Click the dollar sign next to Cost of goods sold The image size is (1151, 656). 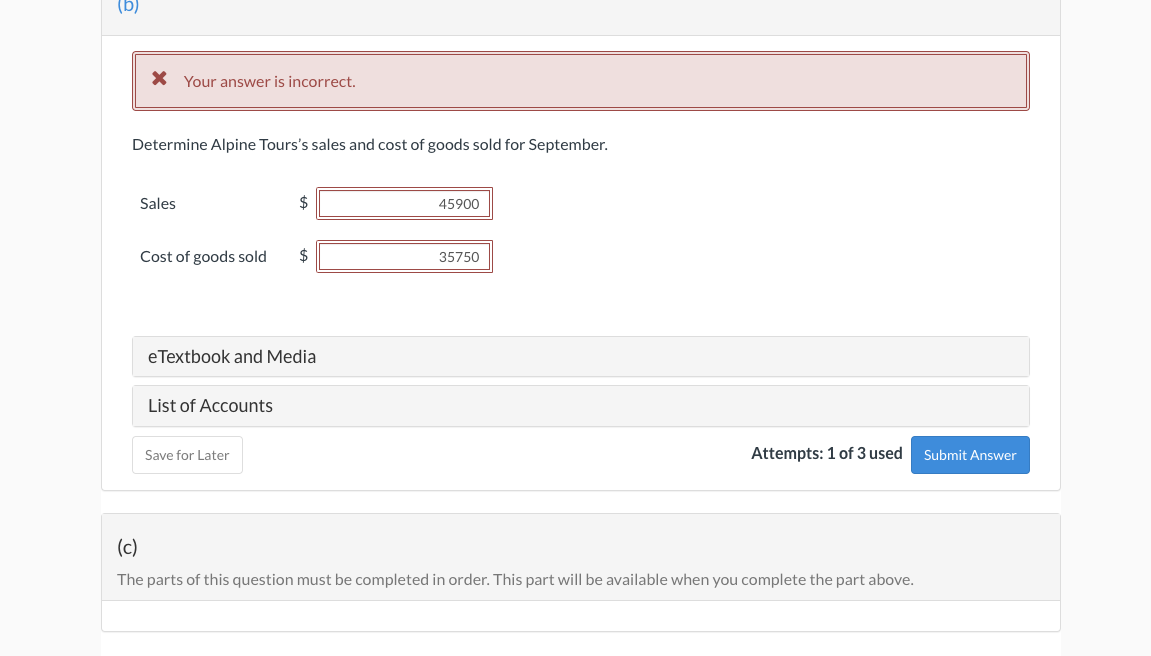click(x=303, y=255)
